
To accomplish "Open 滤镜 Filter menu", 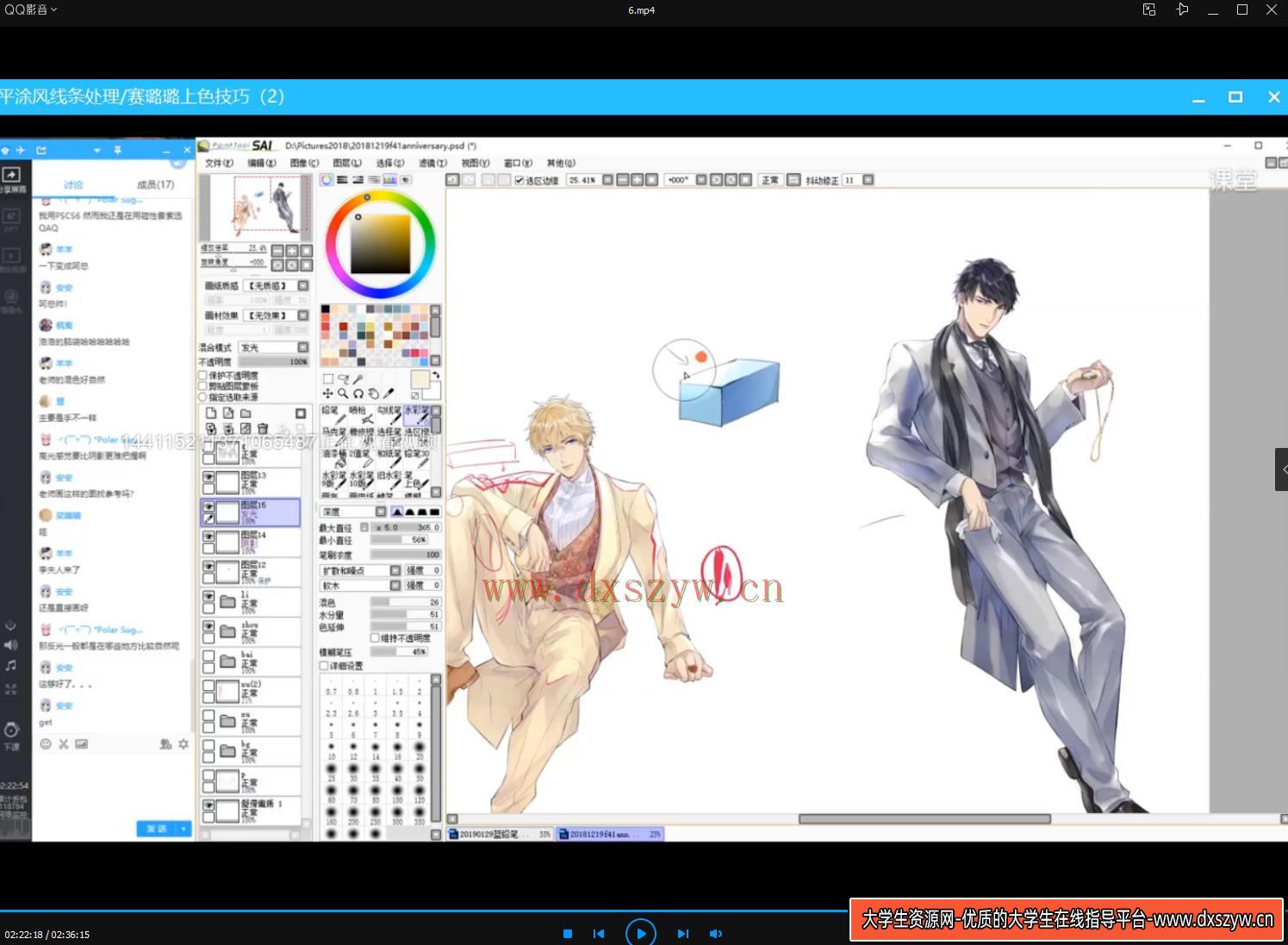I will [x=432, y=163].
